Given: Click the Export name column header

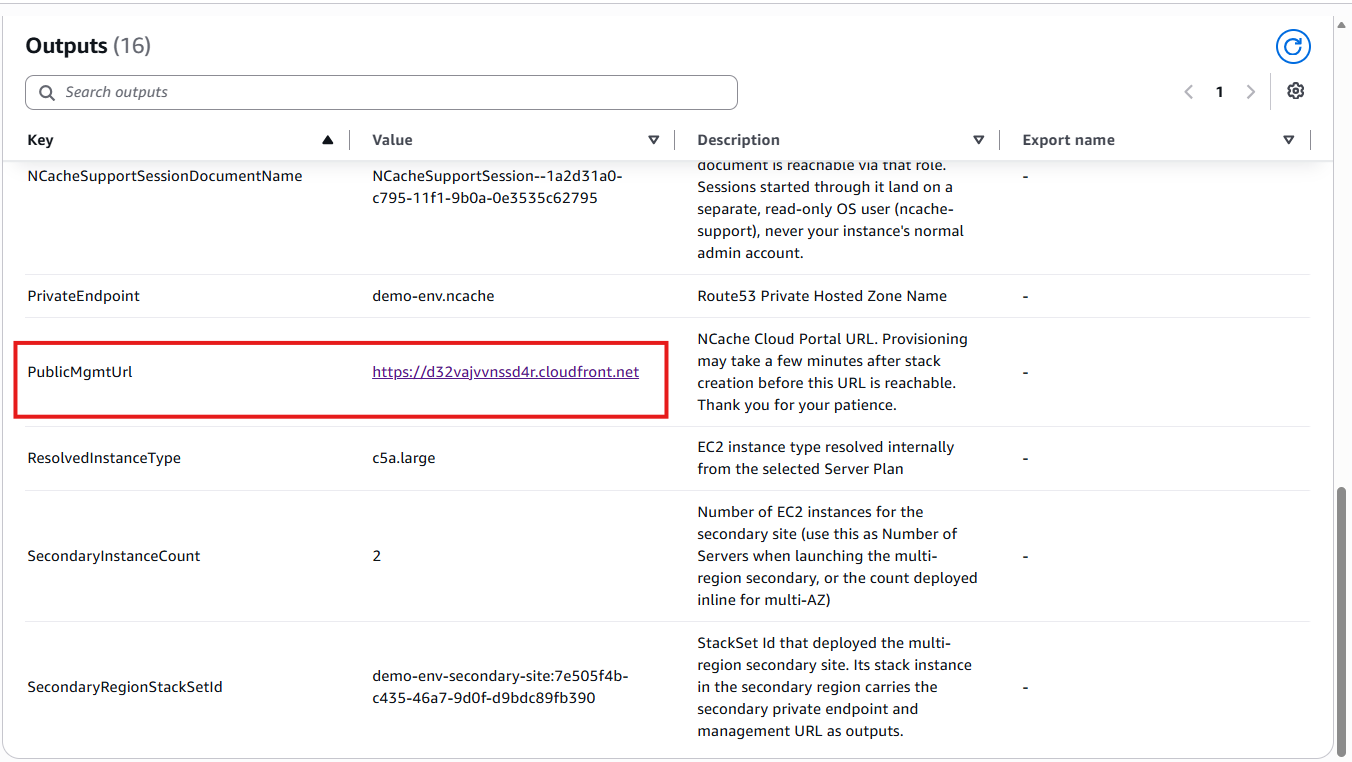Looking at the screenshot, I should [1068, 140].
